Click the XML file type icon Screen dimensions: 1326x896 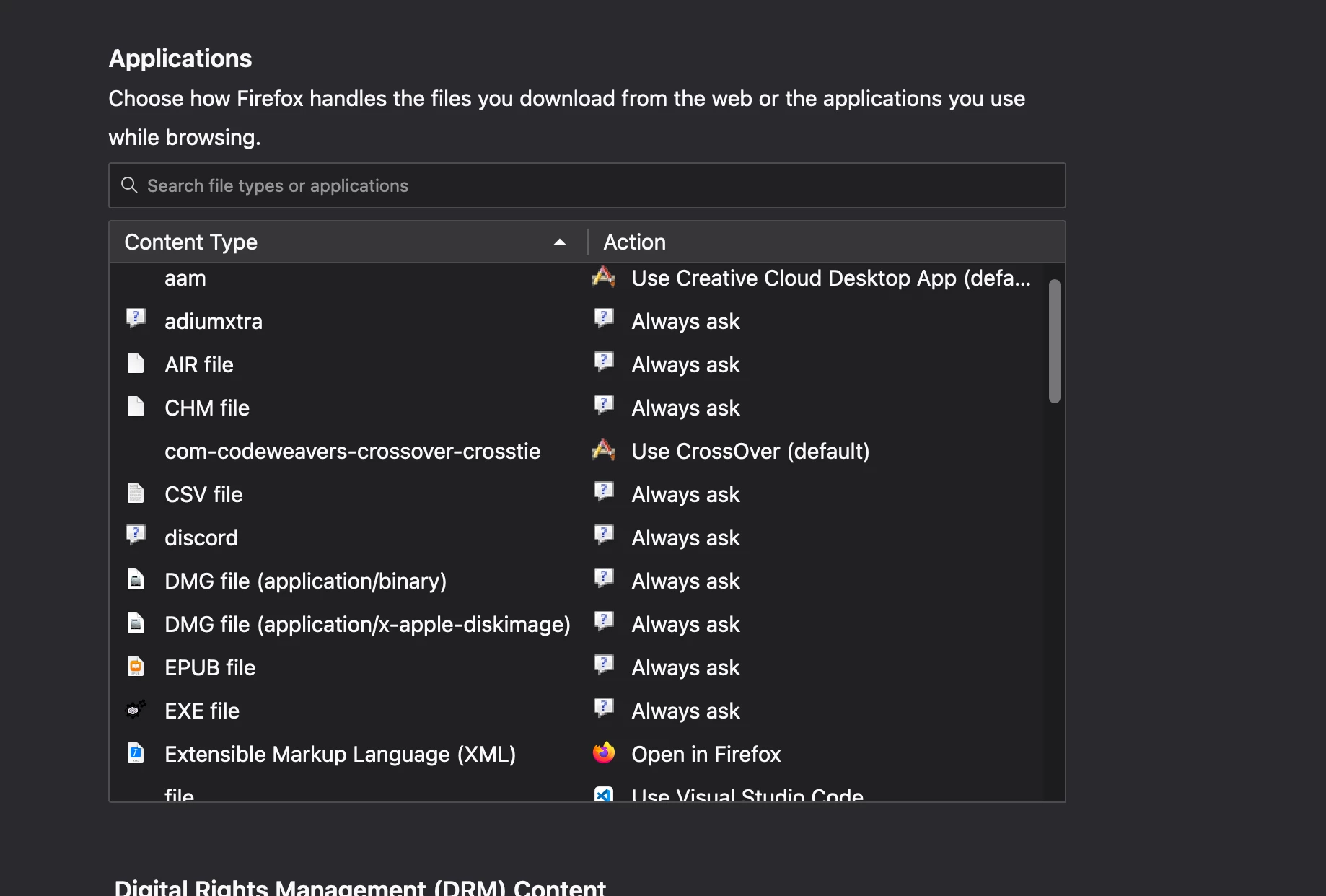[x=136, y=753]
